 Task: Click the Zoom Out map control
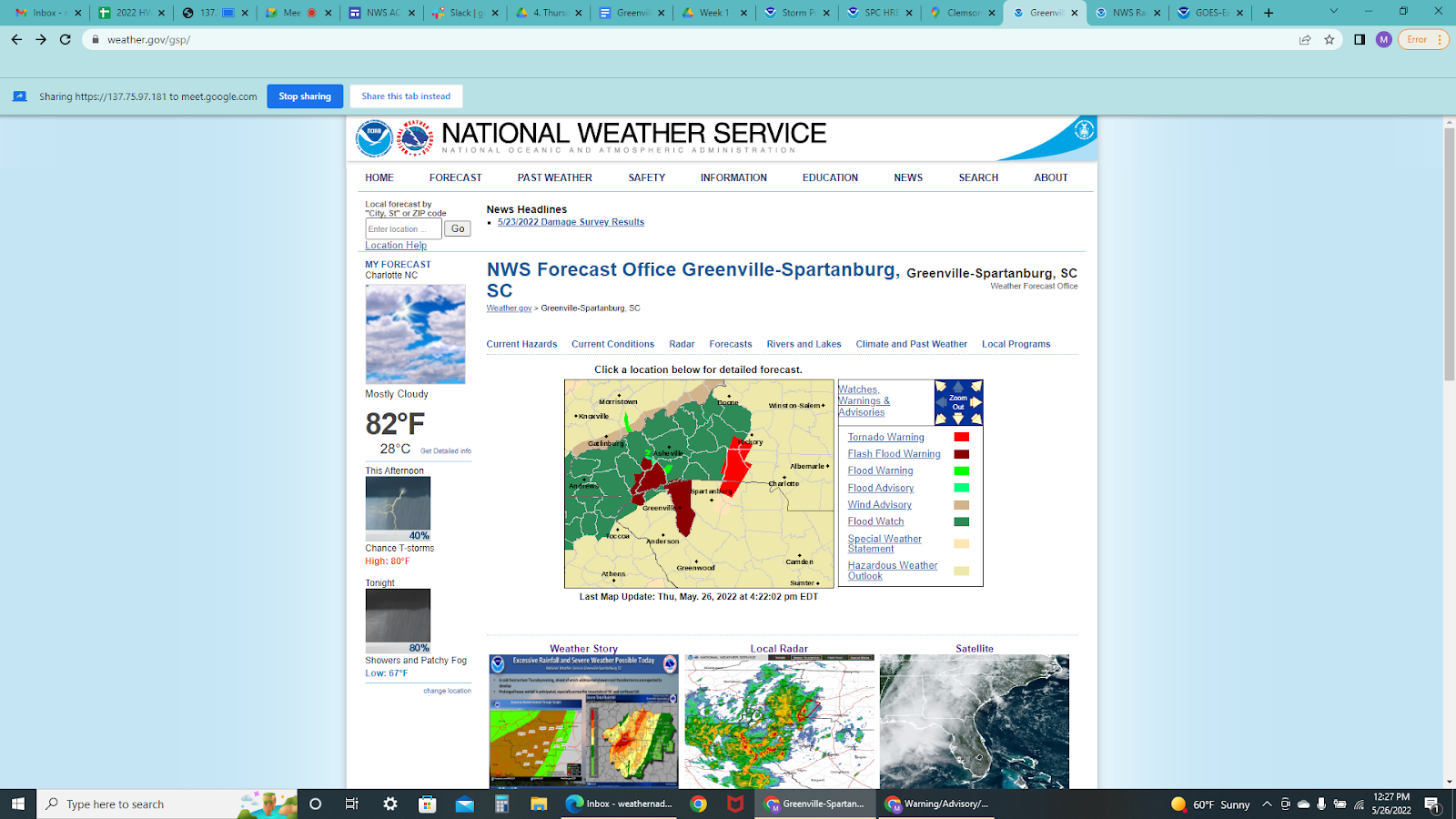958,402
